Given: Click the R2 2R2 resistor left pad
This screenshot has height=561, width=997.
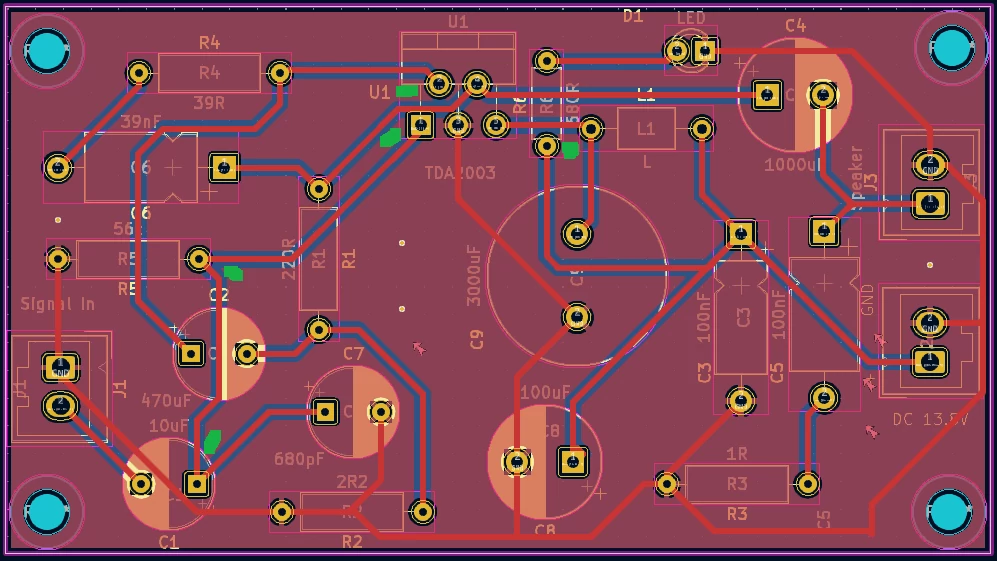Looking at the screenshot, I should (282, 511).
